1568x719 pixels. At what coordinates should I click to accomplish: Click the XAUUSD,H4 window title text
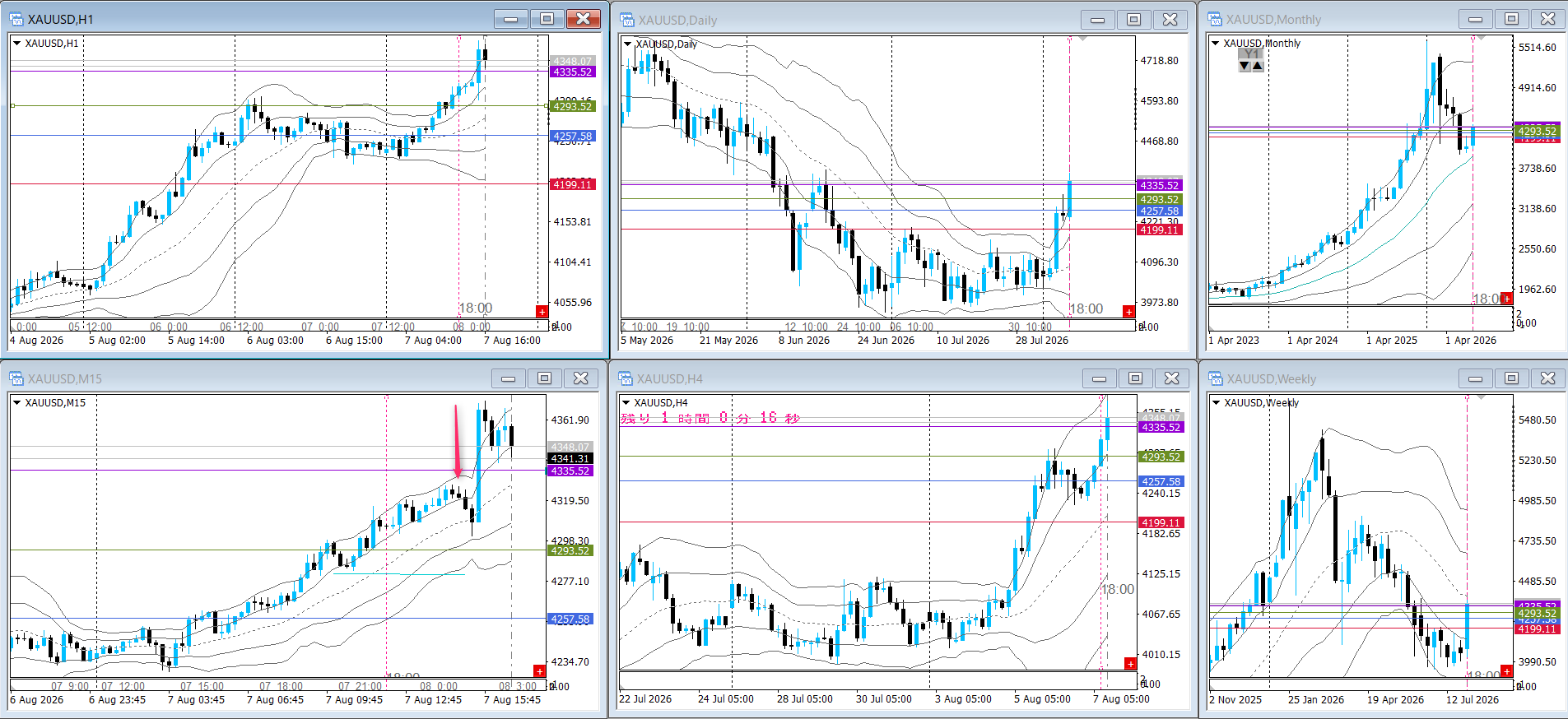click(x=670, y=379)
